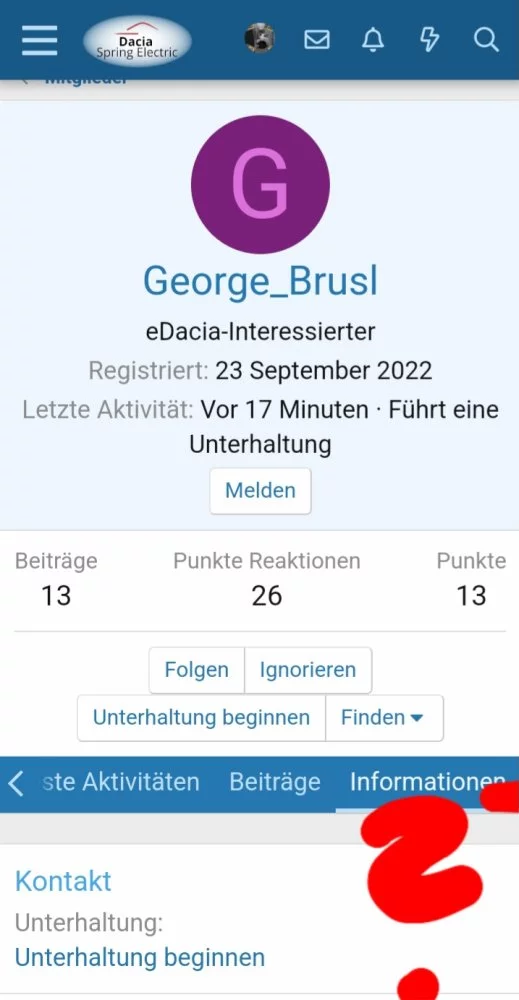Click the Folgen button
This screenshot has height=1000, width=519.
[x=196, y=670]
